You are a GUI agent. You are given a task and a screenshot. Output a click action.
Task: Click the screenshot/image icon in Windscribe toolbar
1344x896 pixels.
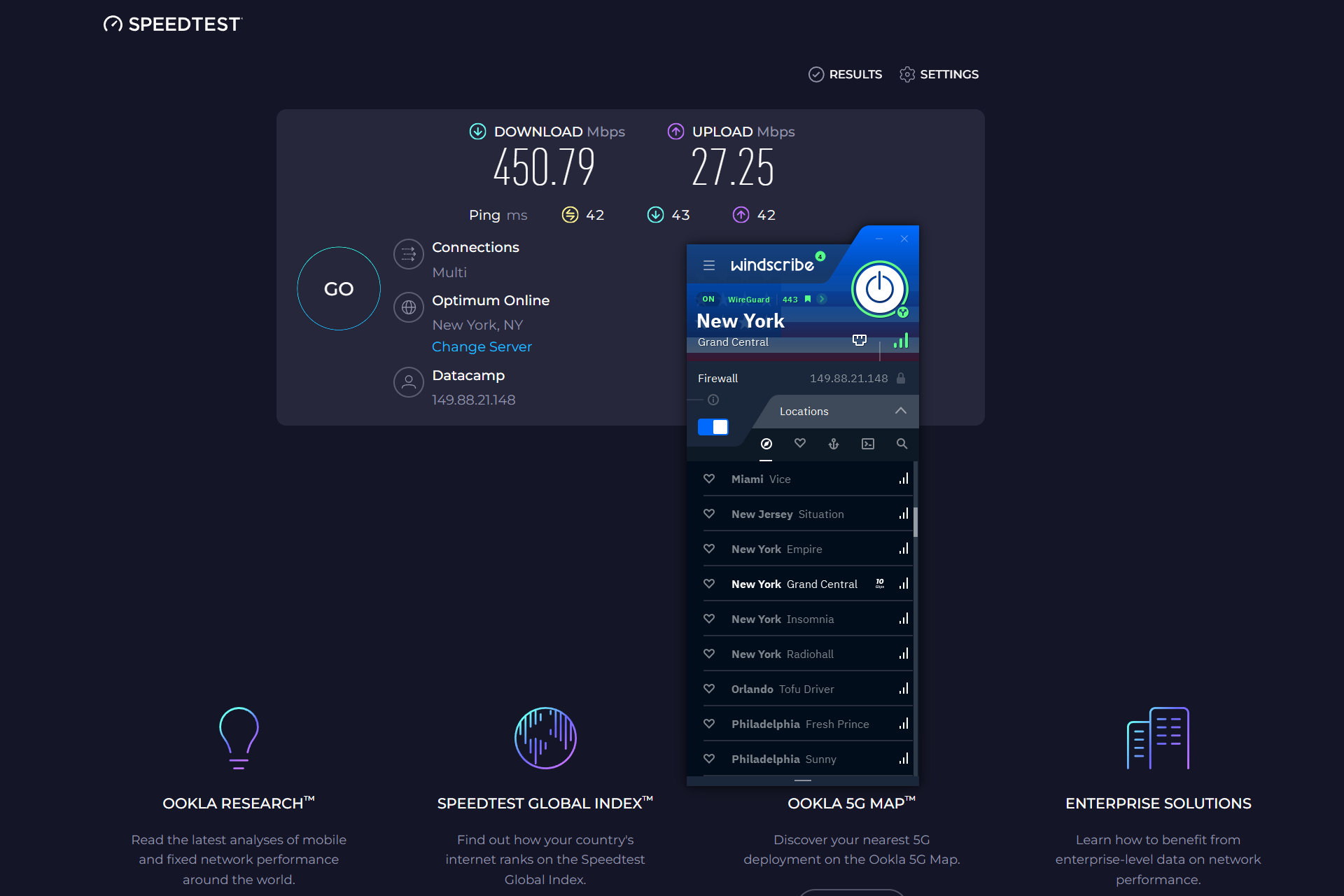[x=867, y=443]
